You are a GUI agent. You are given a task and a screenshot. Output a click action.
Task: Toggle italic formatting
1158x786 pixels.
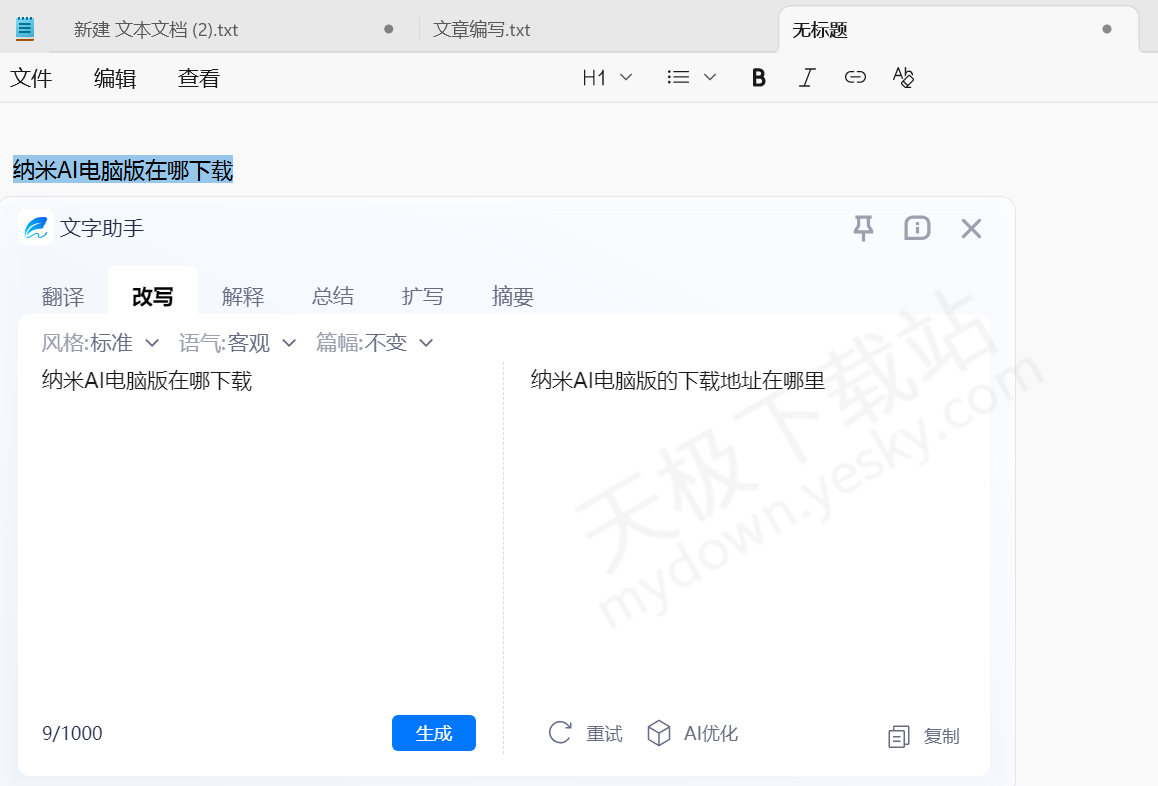806,78
